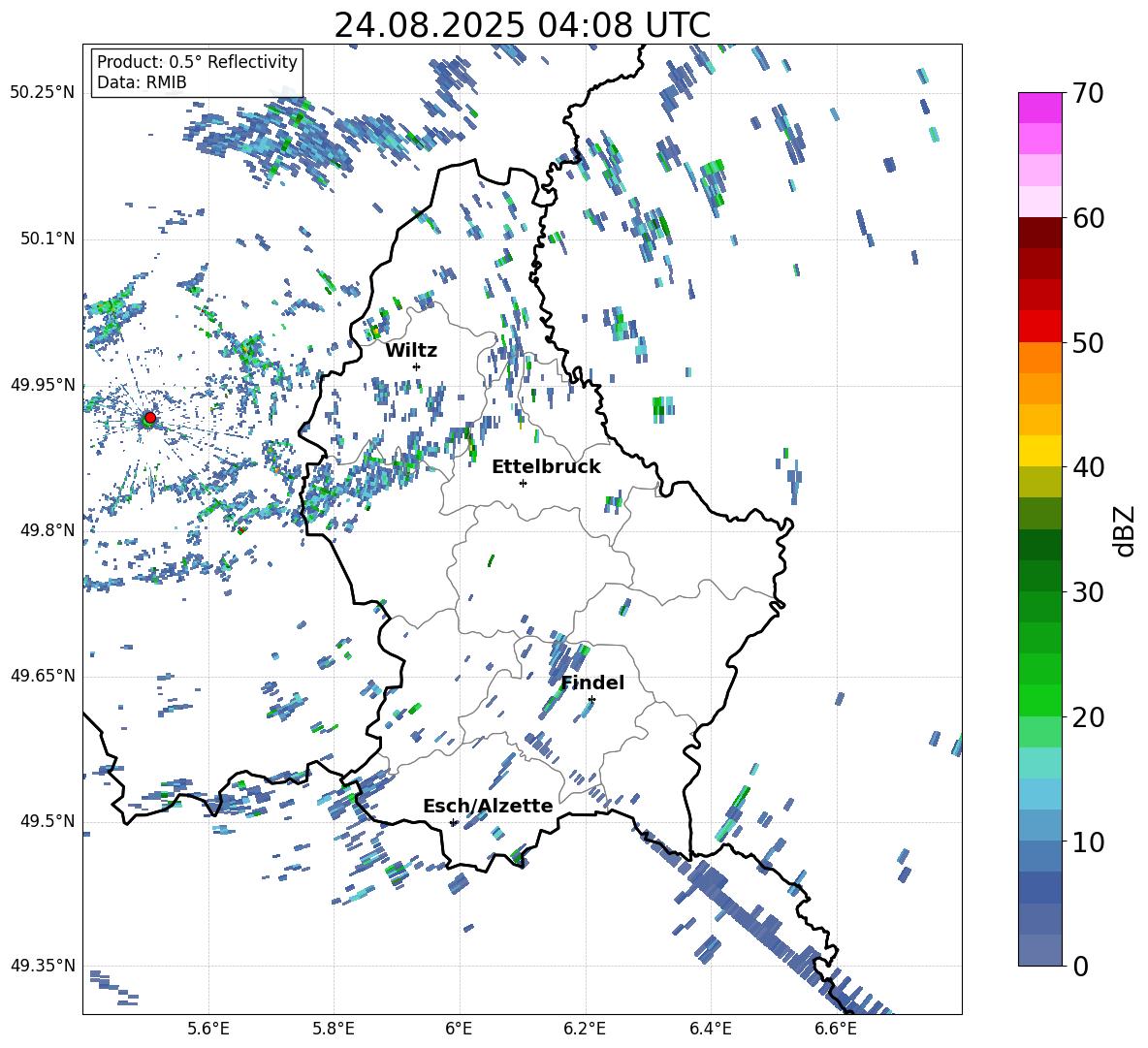This screenshot has width=1148, height=1048.
Task: Click the 30 colorbar tick label
Action: (1088, 592)
